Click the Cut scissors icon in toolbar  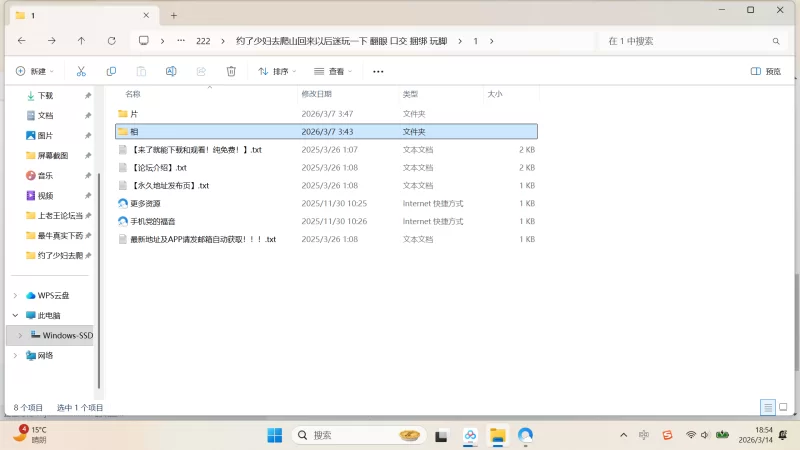[81, 71]
